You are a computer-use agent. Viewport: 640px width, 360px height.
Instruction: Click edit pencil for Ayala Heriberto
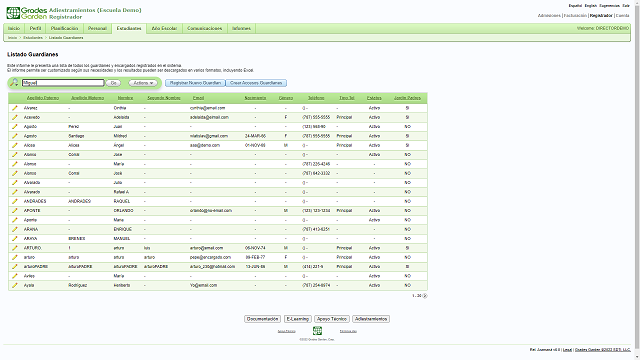tap(15, 285)
